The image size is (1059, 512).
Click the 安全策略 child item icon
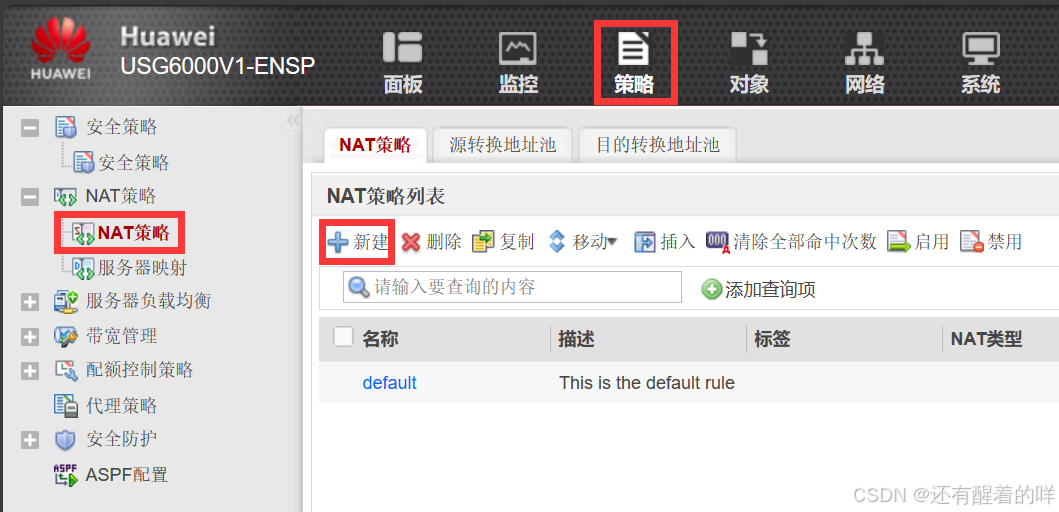tap(84, 162)
